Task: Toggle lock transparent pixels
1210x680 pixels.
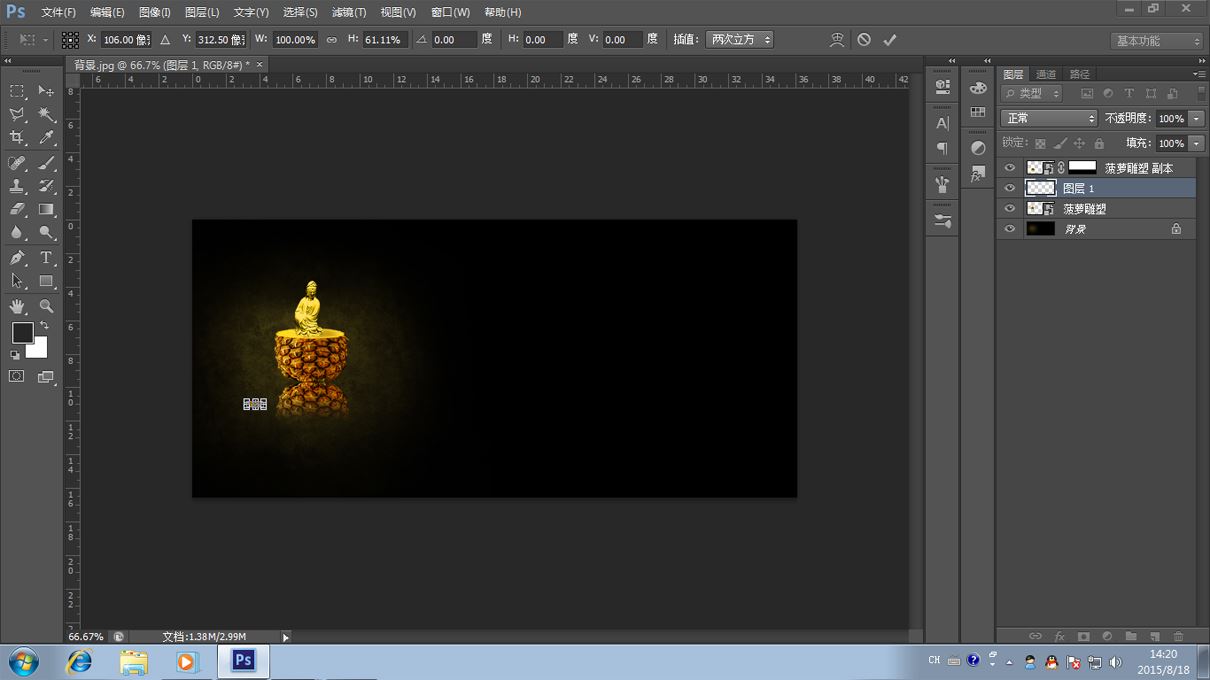Action: coord(1040,144)
